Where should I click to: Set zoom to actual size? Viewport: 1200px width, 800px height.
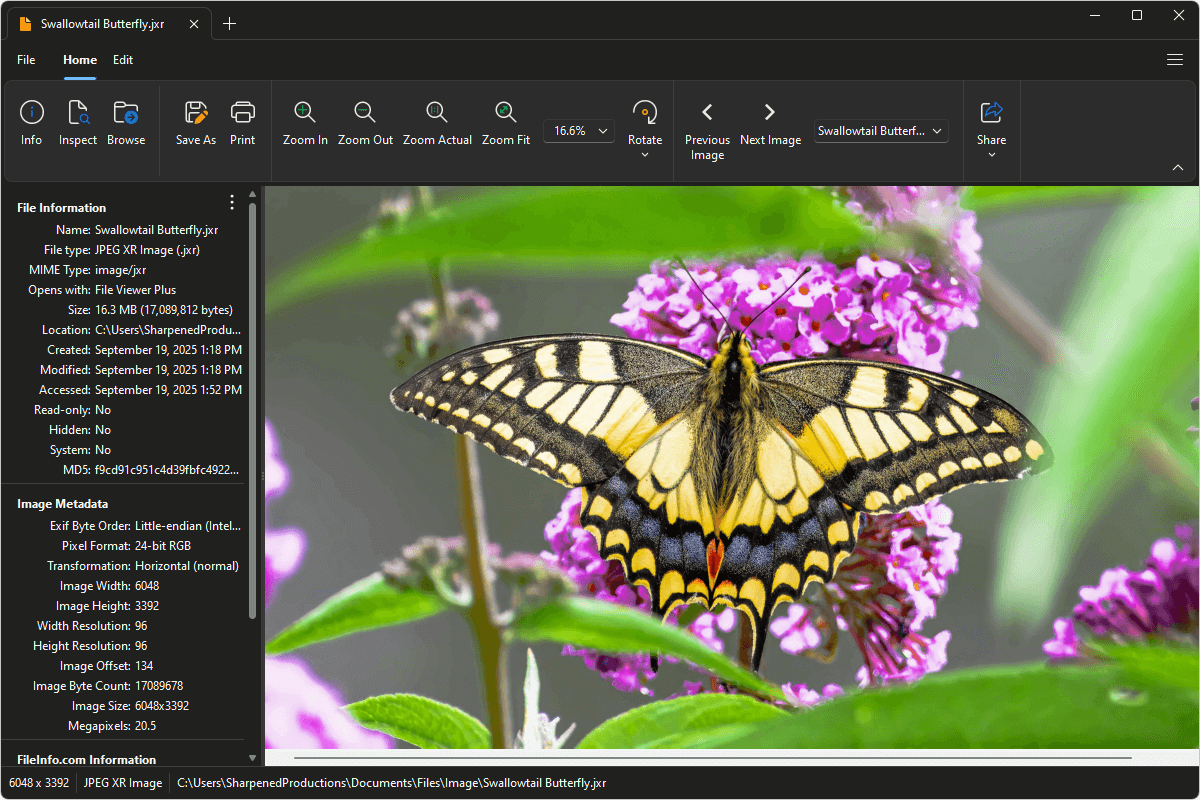click(x=437, y=113)
